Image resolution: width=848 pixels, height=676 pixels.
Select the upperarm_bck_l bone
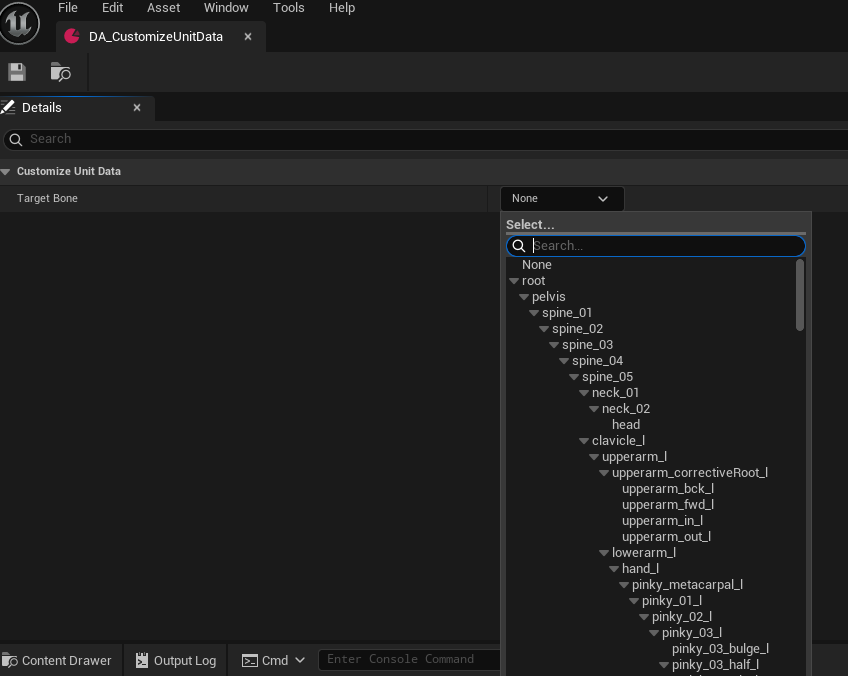[668, 489]
